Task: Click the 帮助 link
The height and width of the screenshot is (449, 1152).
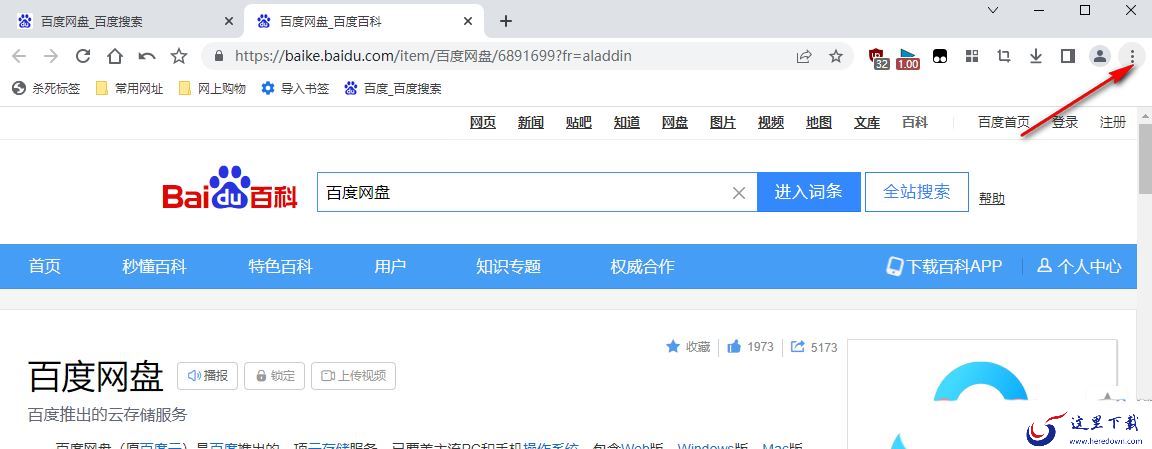Action: click(992, 198)
